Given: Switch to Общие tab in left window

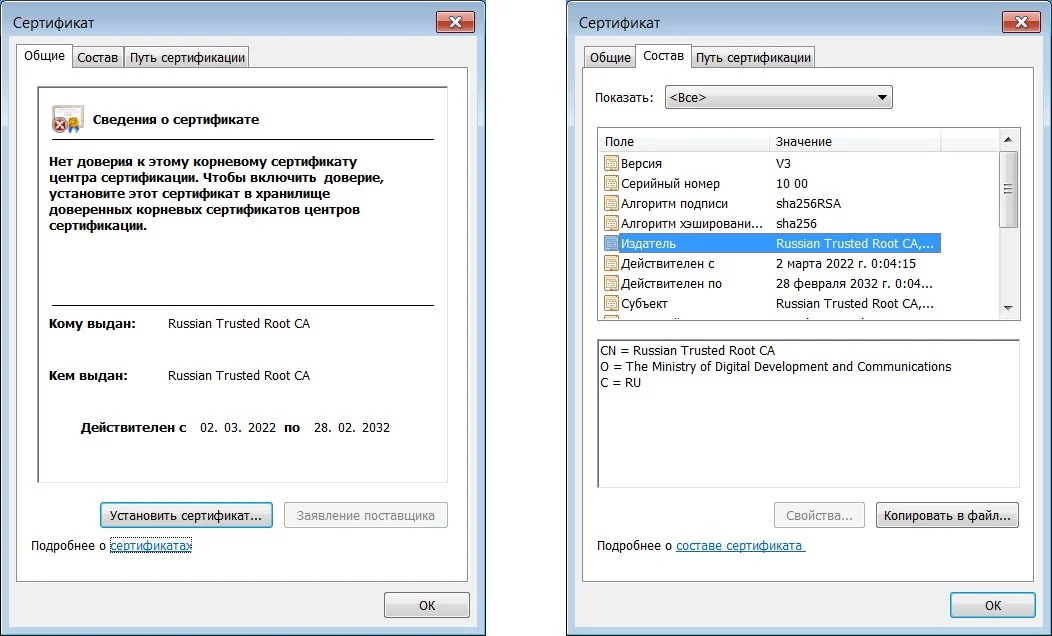Looking at the screenshot, I should tap(44, 56).
